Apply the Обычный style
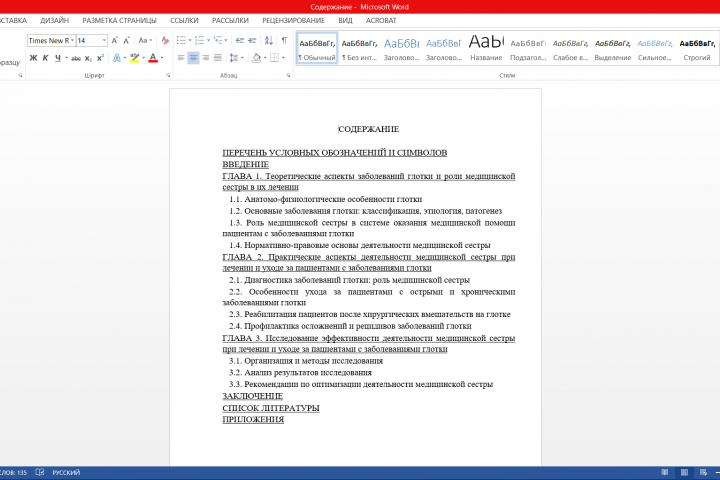Viewport: 720px width, 480px height. pyautogui.click(x=317, y=49)
